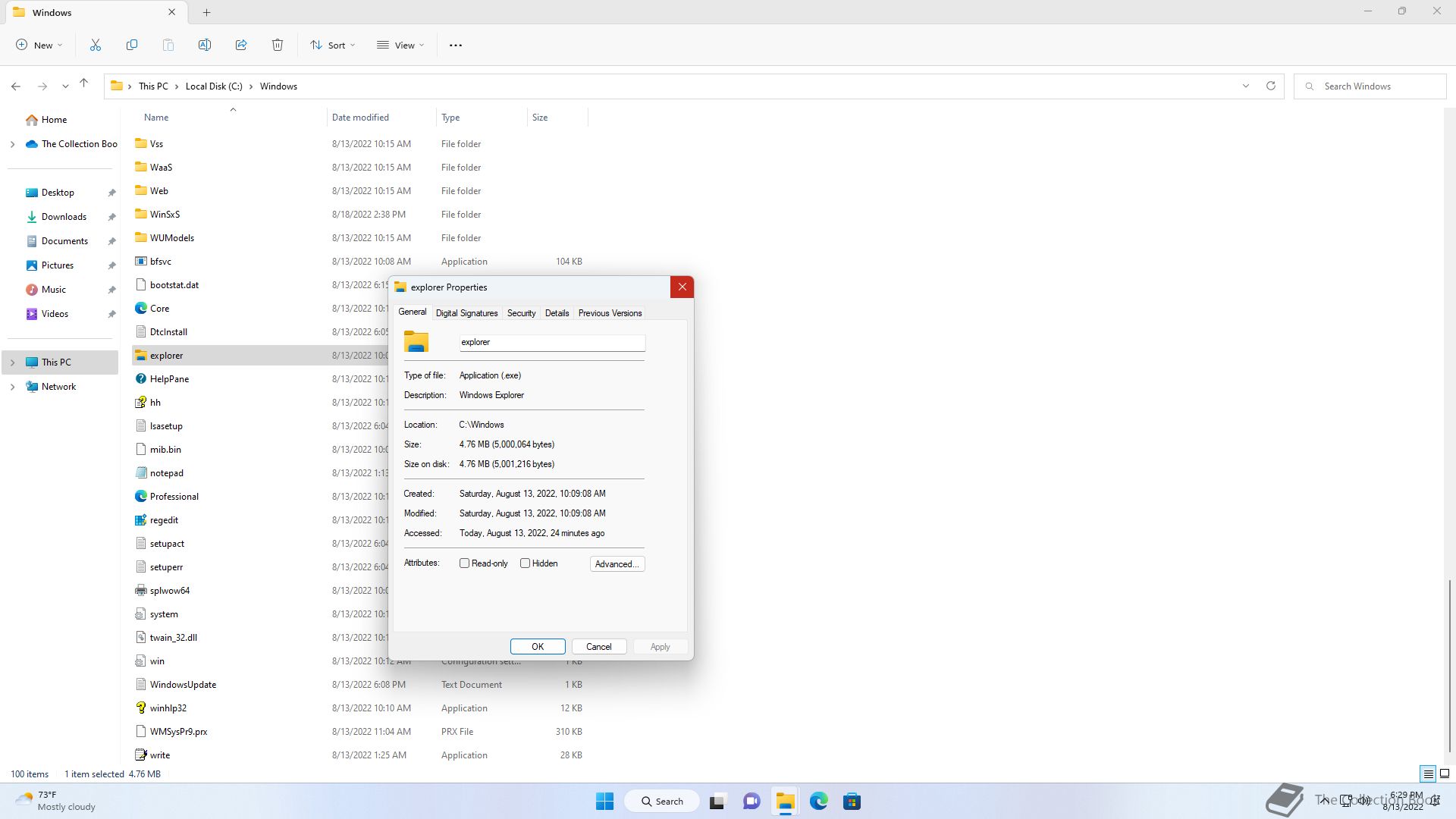Click Cancel in explorer Properties
1456x819 pixels.
click(598, 647)
